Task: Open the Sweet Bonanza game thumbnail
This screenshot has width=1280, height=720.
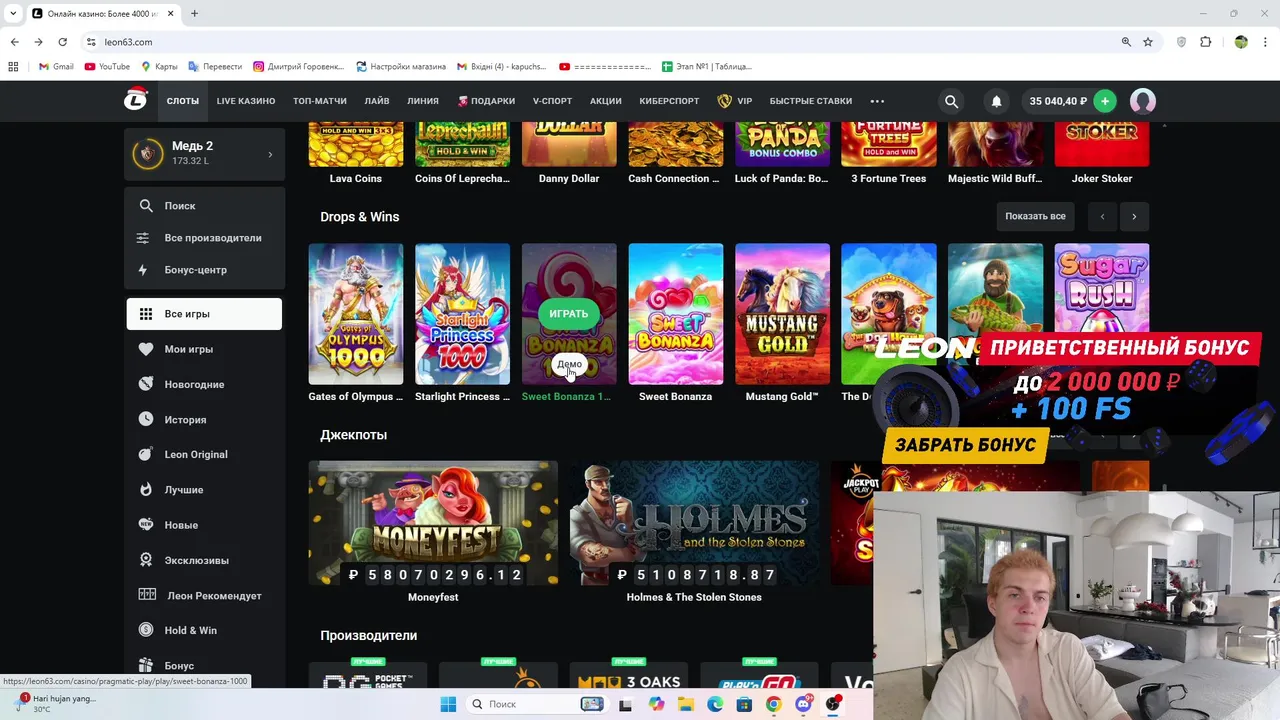Action: (x=676, y=314)
